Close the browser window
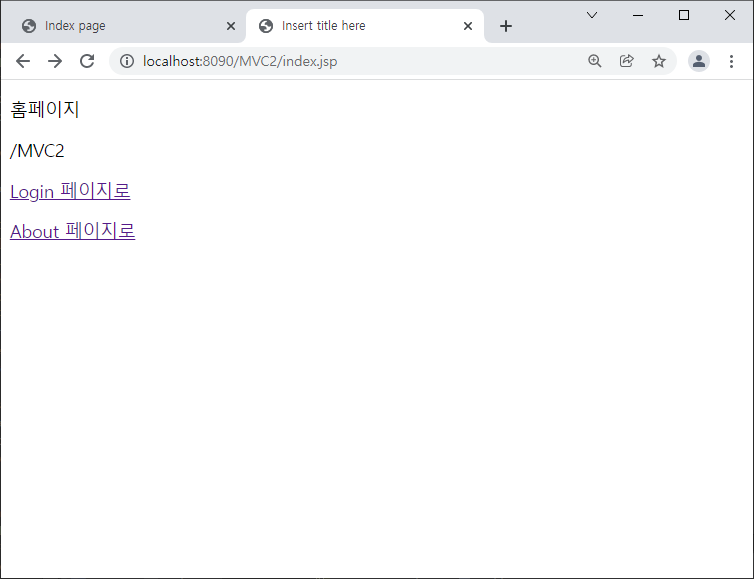 coord(729,15)
